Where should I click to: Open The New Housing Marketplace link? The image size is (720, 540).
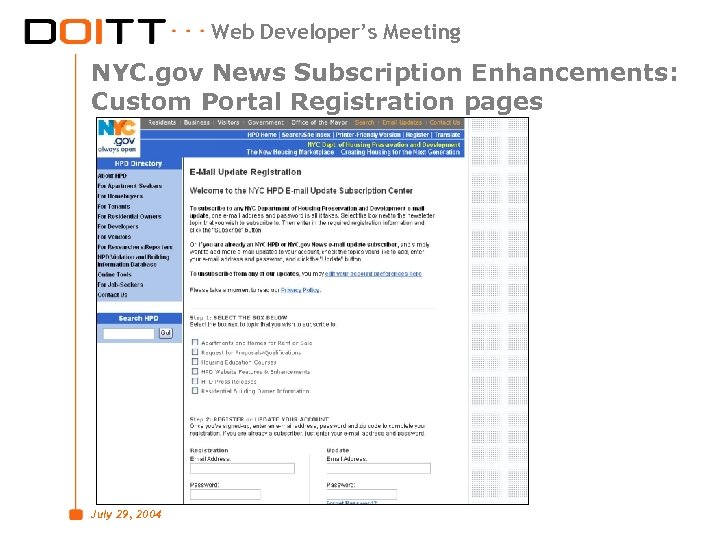(290, 152)
